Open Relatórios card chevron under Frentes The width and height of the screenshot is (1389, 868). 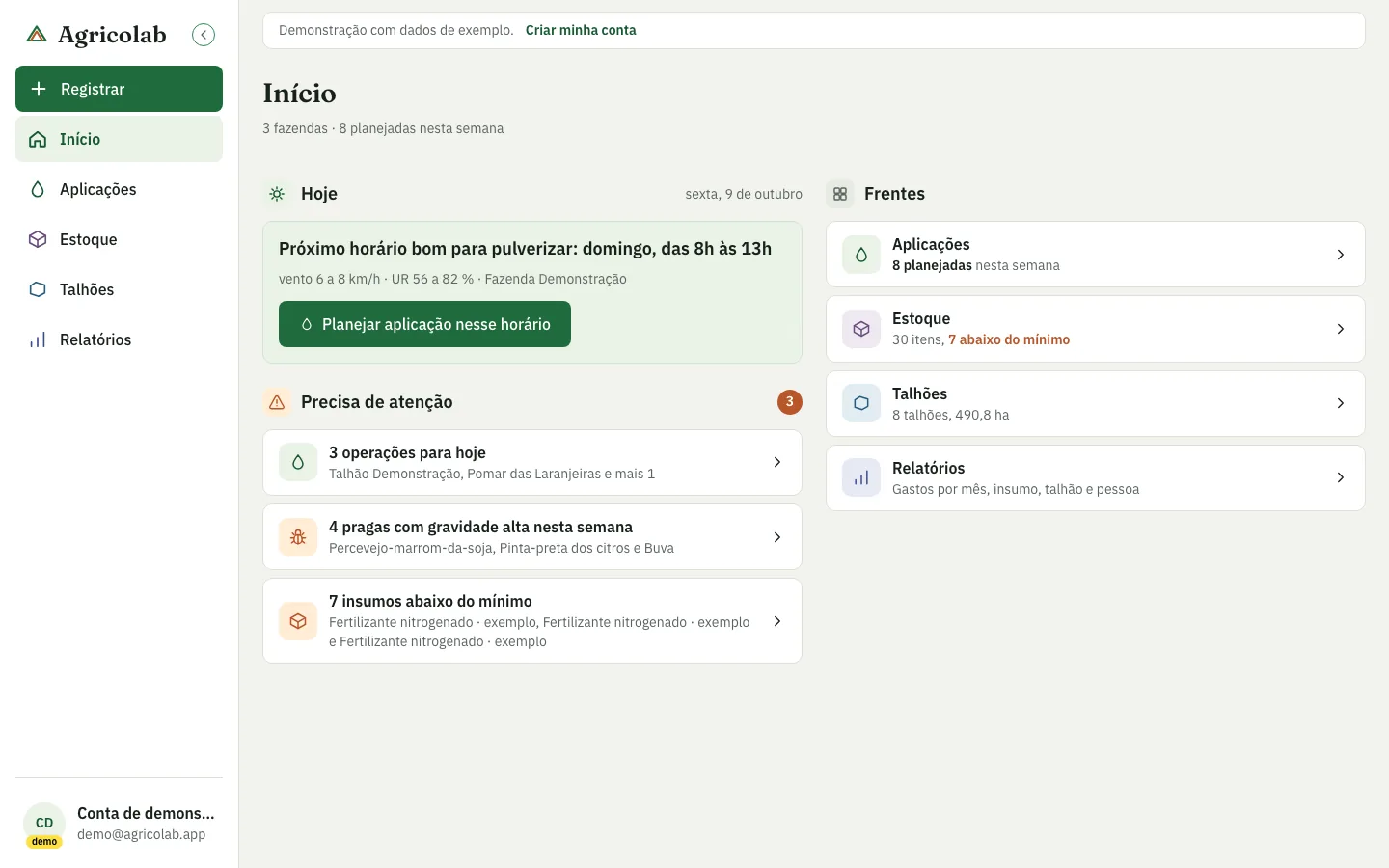click(1341, 477)
